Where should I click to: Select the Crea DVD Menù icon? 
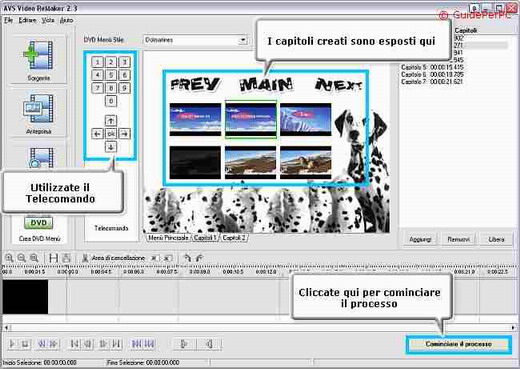click(39, 228)
